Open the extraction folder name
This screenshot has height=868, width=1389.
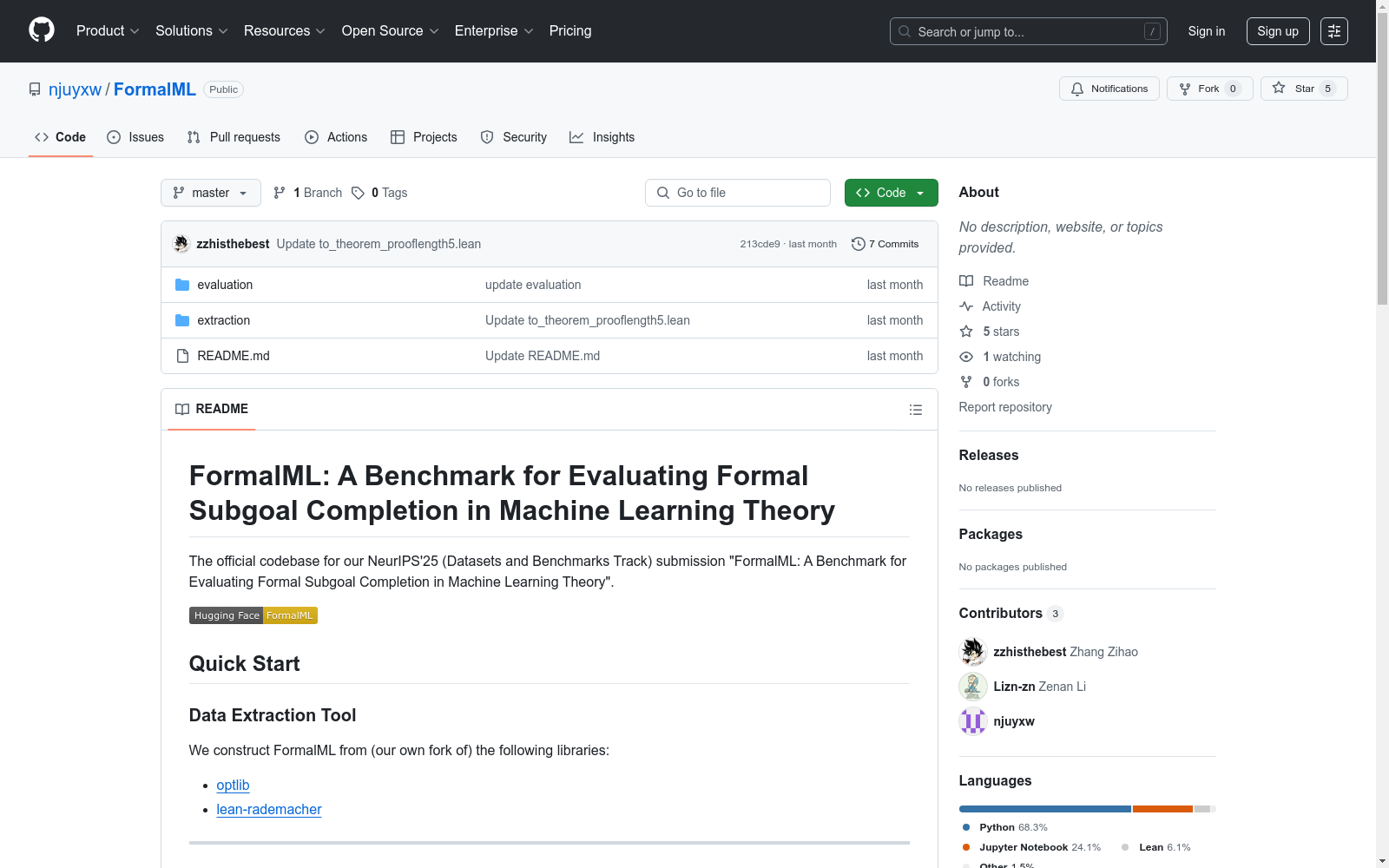[224, 320]
